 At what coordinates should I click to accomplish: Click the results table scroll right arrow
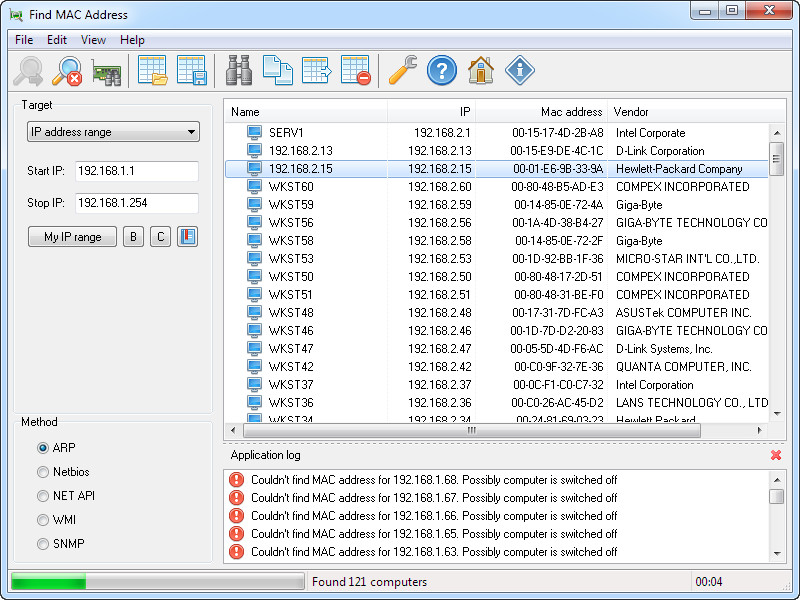(760, 431)
